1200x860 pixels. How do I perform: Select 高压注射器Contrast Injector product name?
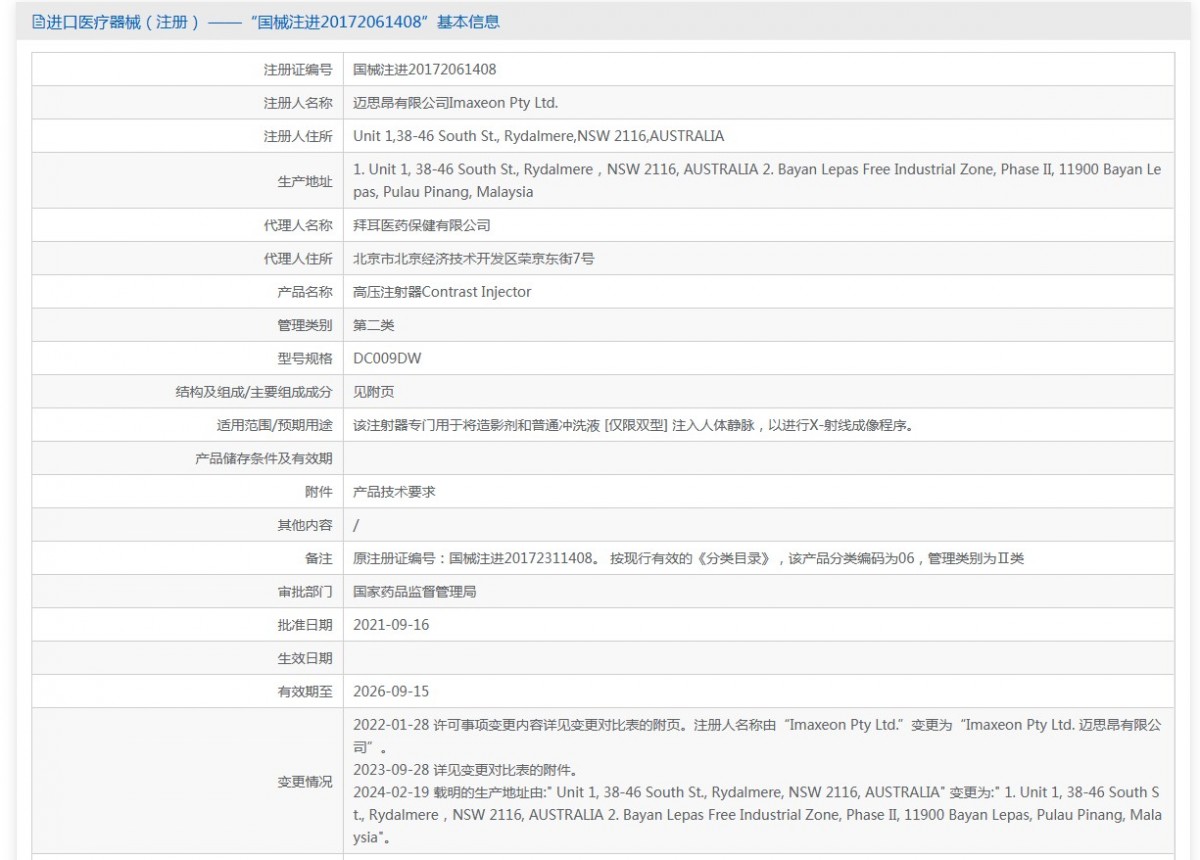click(x=443, y=291)
